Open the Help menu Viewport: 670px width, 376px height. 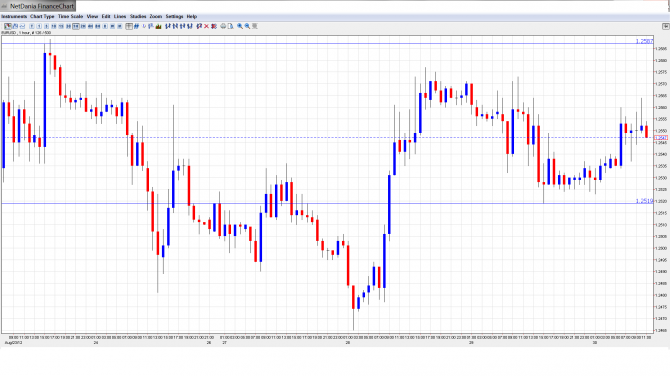pyautogui.click(x=192, y=16)
